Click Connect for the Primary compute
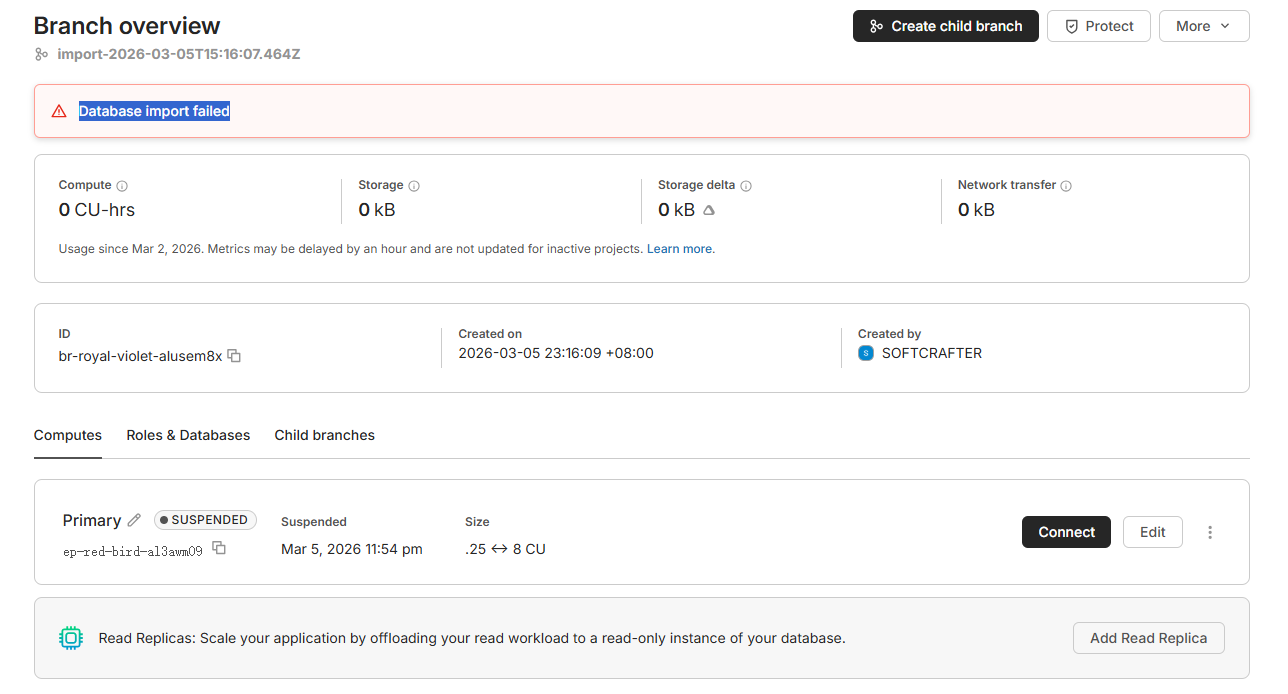The image size is (1288, 694). [1066, 532]
